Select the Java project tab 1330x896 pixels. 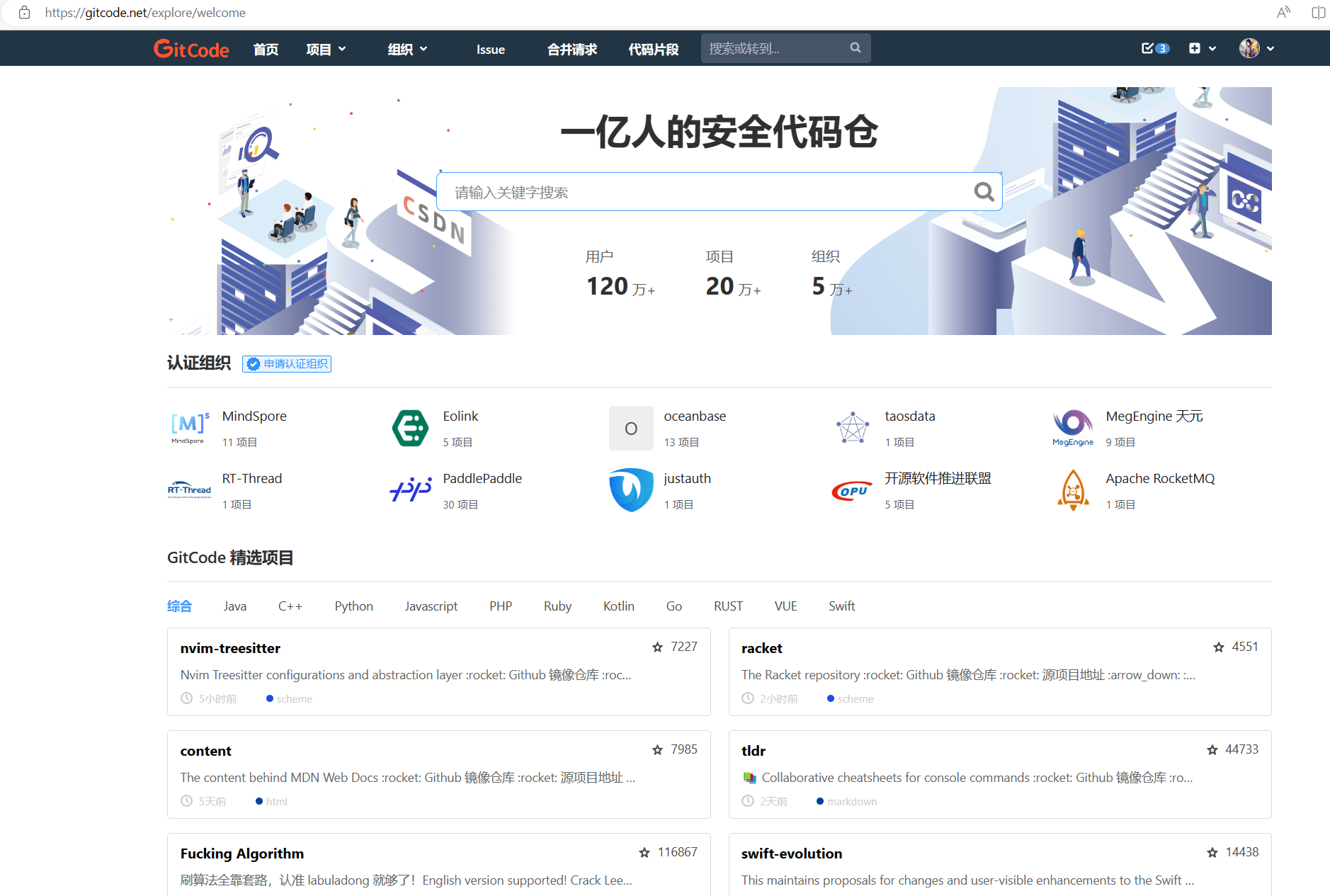coord(235,606)
